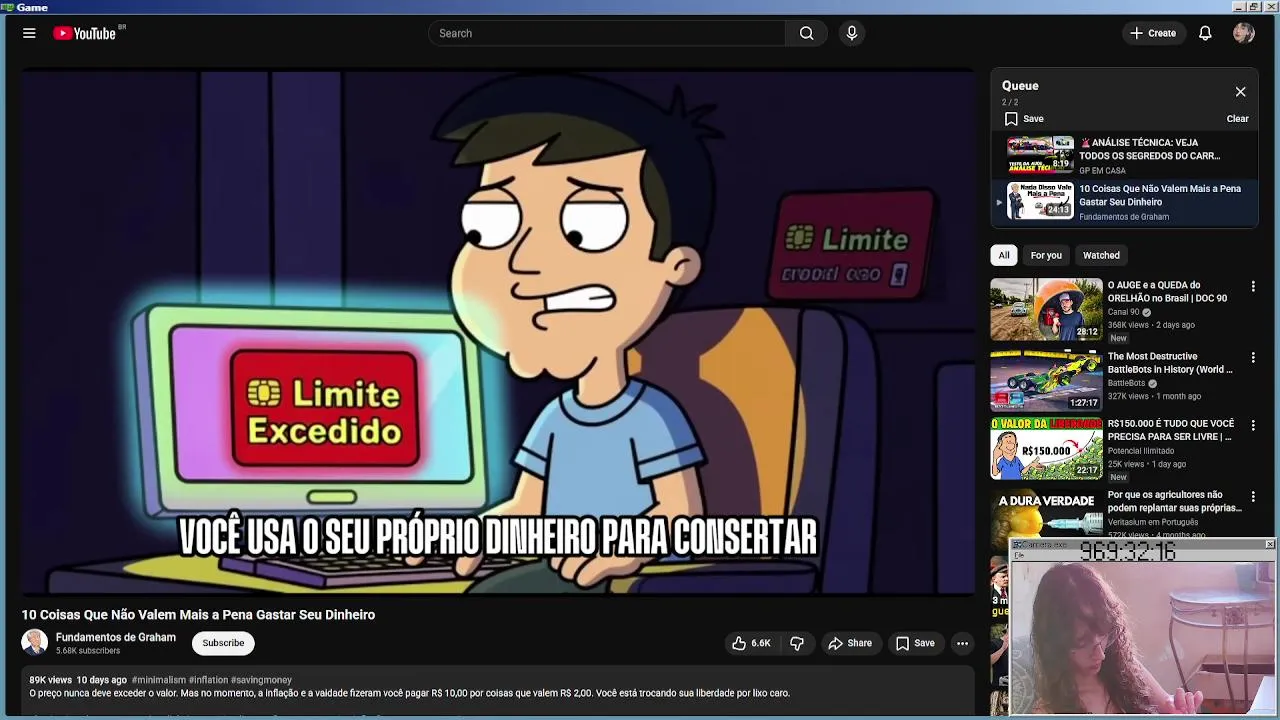Click O AUGE e a QUEDA video title
The image size is (1280, 720).
click(x=1167, y=292)
